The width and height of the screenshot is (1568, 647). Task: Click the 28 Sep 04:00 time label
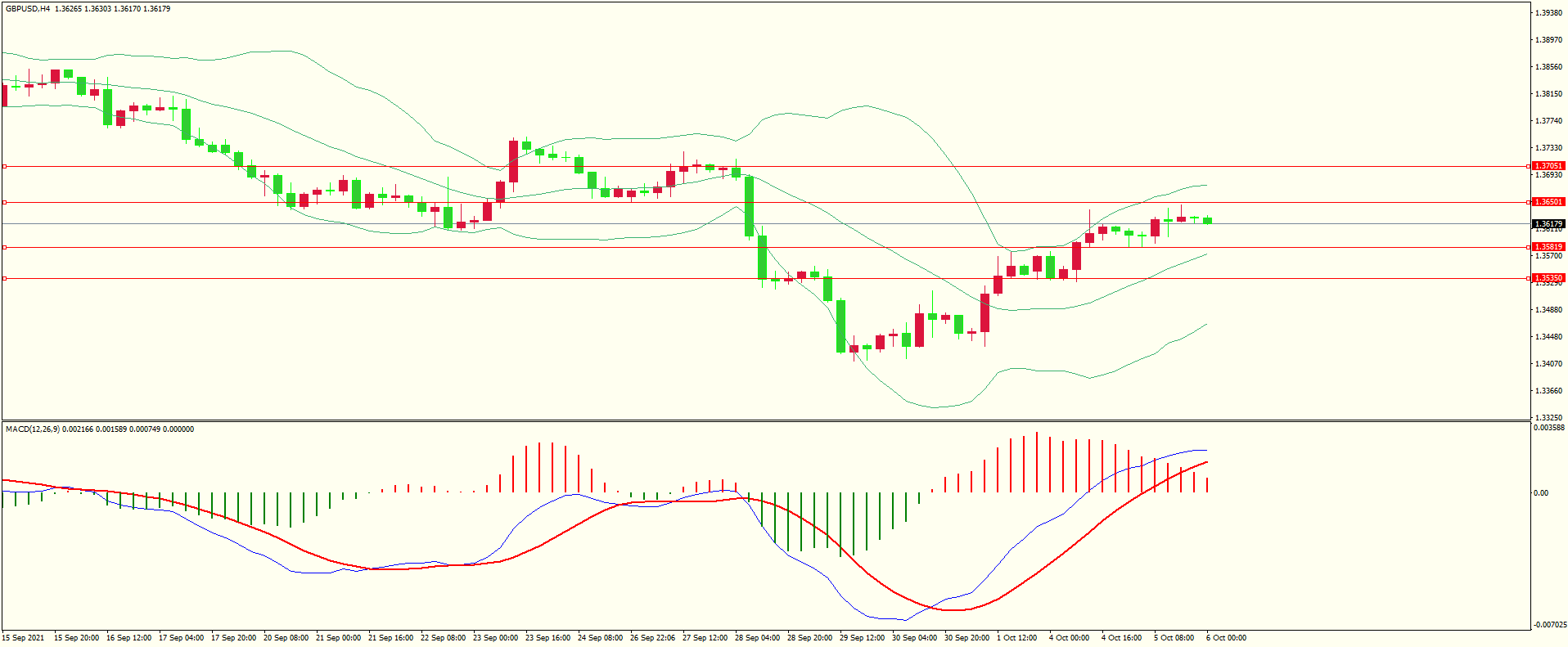(757, 638)
